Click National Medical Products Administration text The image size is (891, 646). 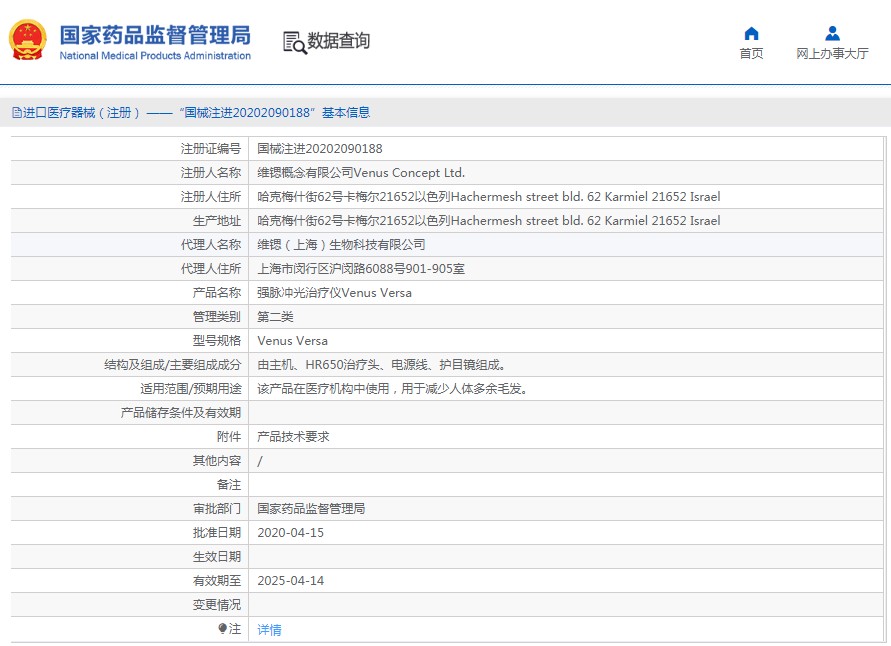[155, 56]
